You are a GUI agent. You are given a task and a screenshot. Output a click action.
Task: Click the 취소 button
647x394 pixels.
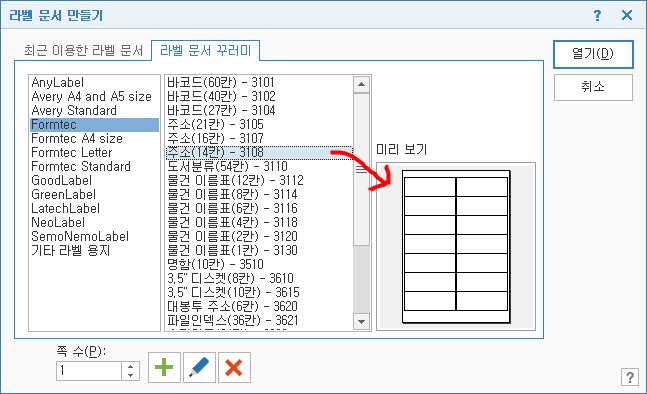(x=593, y=87)
